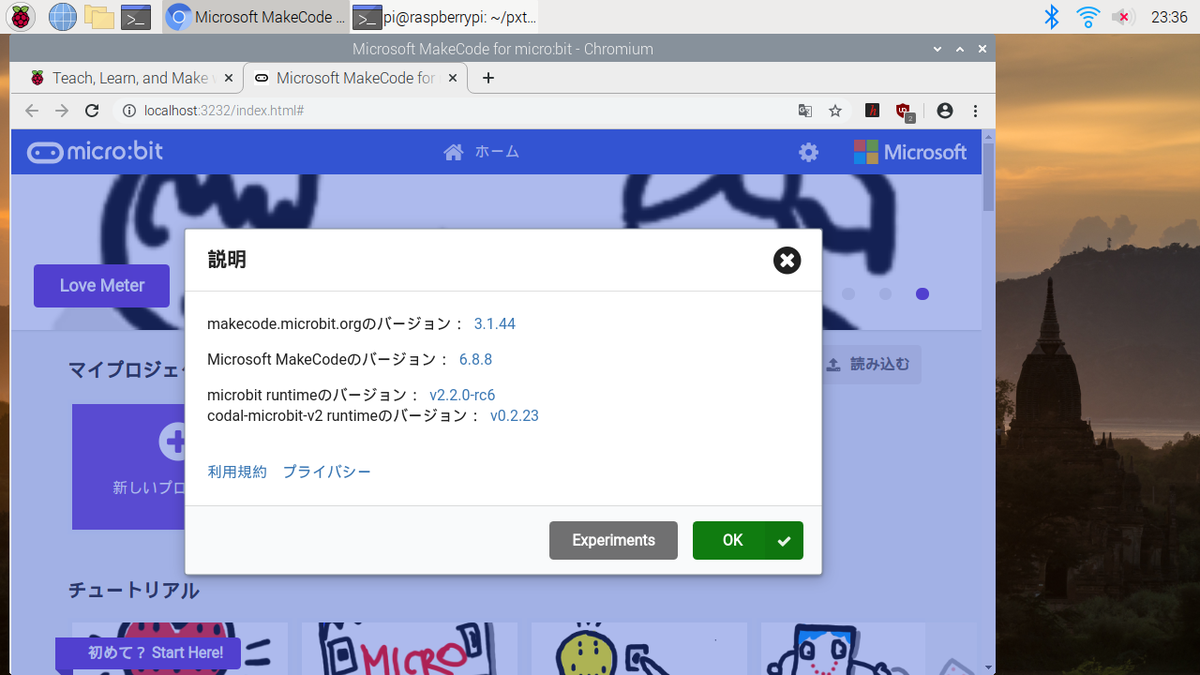Click the muted volume tray icon
Image resolution: width=1200 pixels, height=675 pixels.
pos(1123,16)
